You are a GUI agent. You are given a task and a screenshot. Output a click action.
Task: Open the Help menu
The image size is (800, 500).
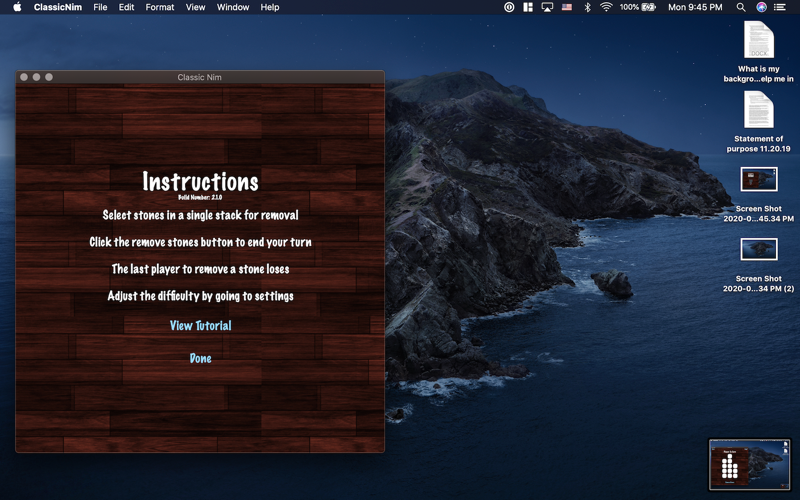(270, 7)
